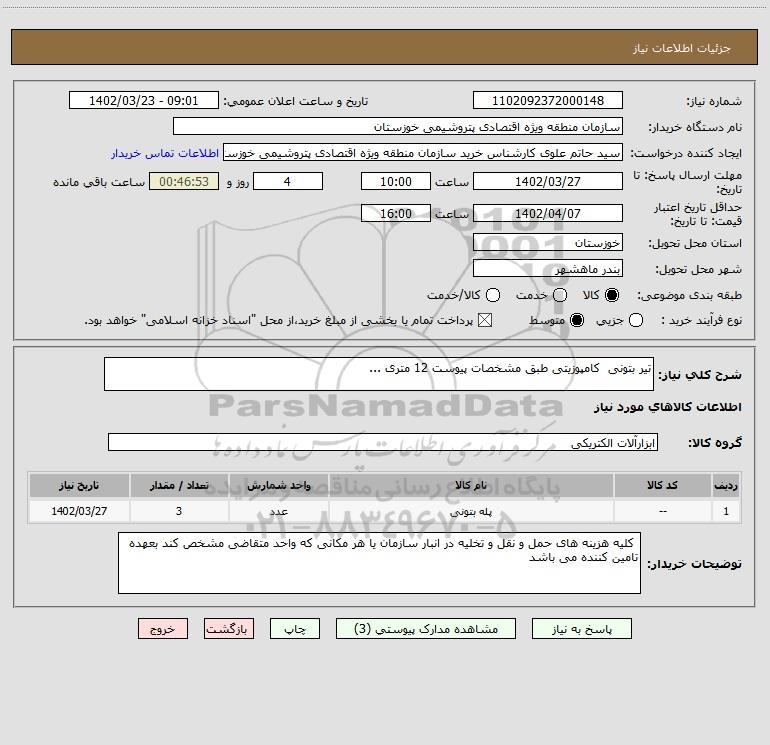Click the request creator name field
The image size is (770, 745).
point(423,152)
